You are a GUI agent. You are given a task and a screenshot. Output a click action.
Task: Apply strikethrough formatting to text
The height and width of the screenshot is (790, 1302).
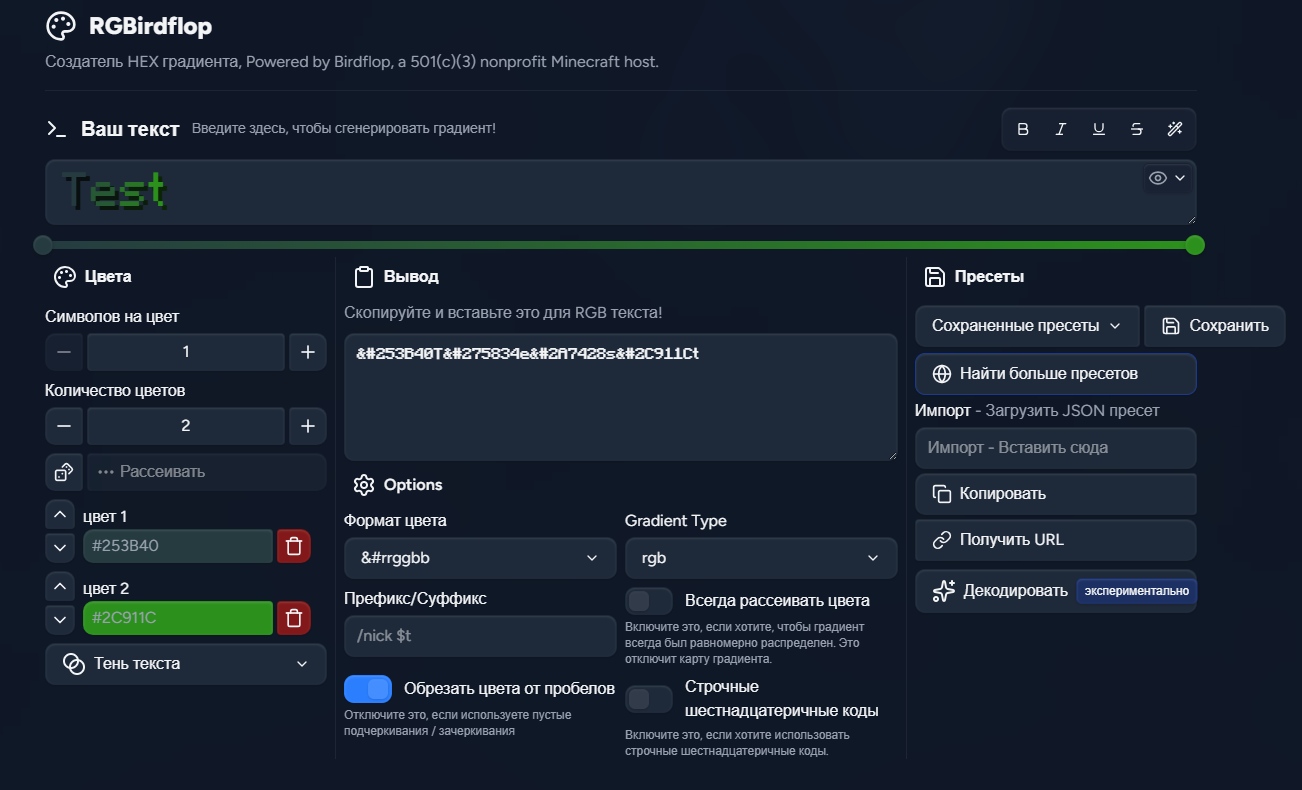pos(1137,129)
